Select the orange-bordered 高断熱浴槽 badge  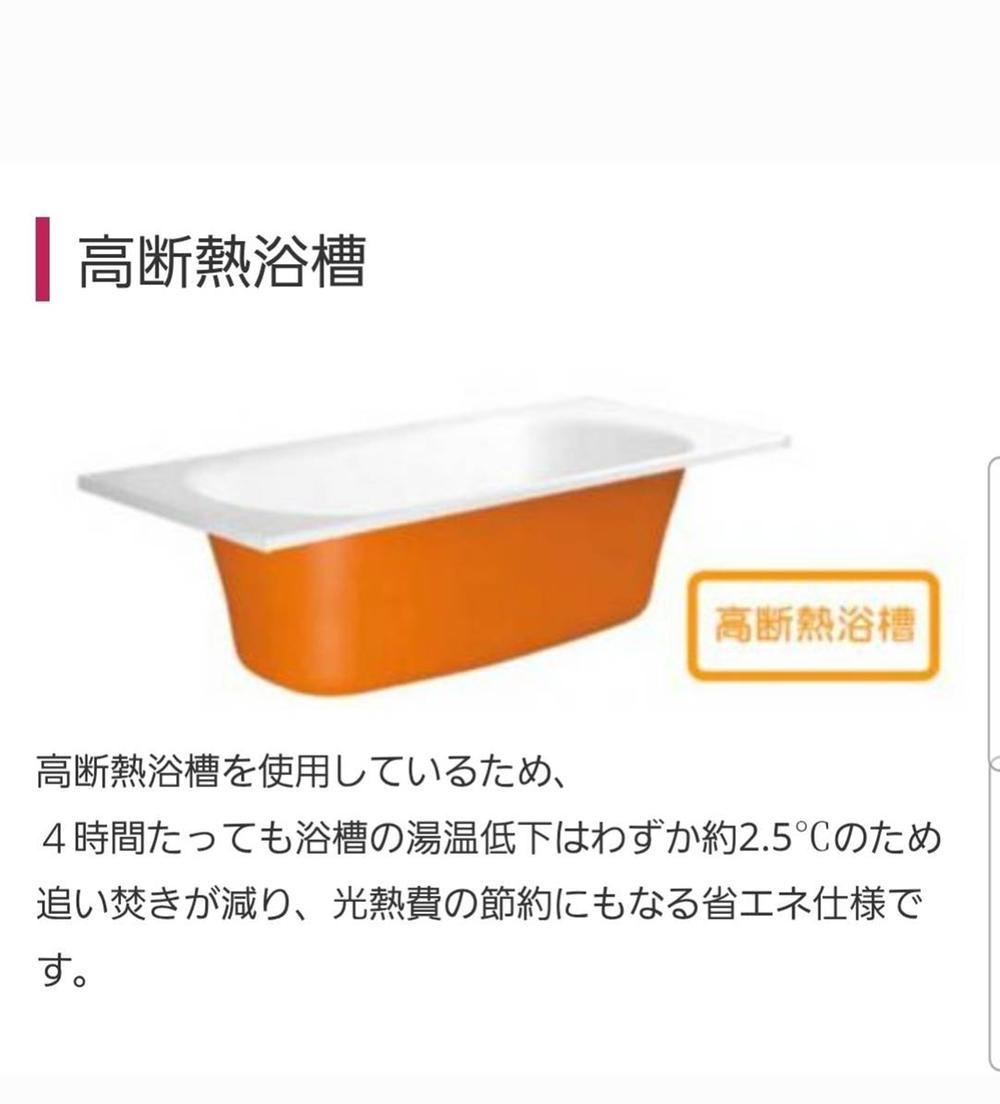pos(813,625)
